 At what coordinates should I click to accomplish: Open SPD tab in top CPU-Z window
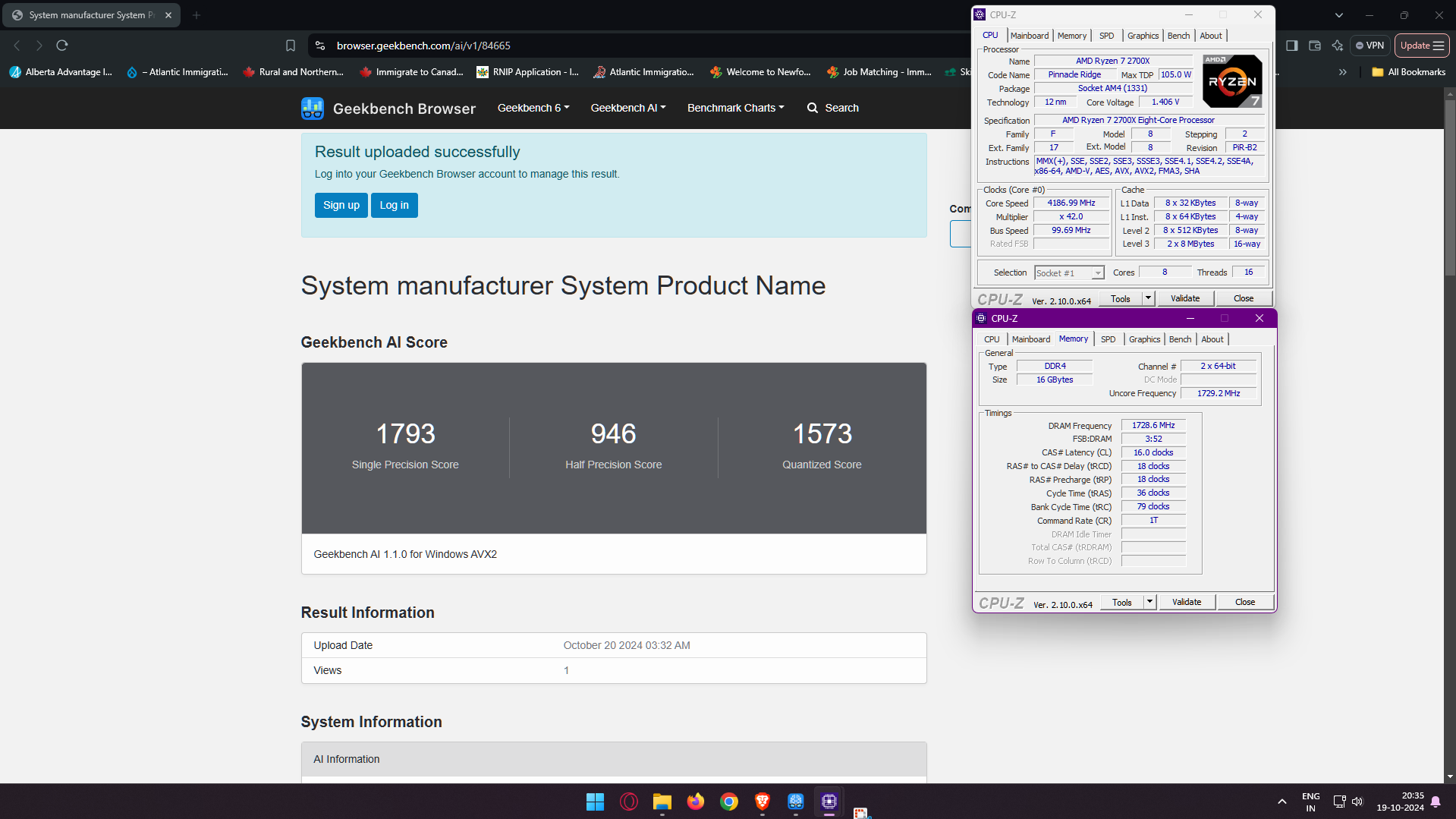click(x=1107, y=36)
